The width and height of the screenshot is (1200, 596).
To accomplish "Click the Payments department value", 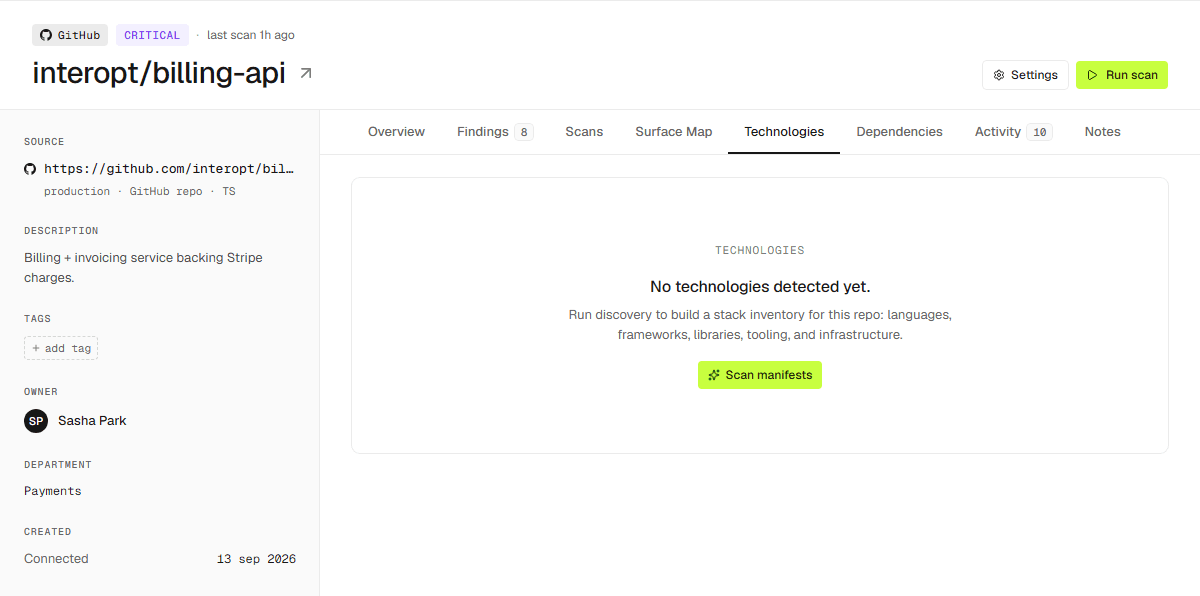I will (53, 491).
